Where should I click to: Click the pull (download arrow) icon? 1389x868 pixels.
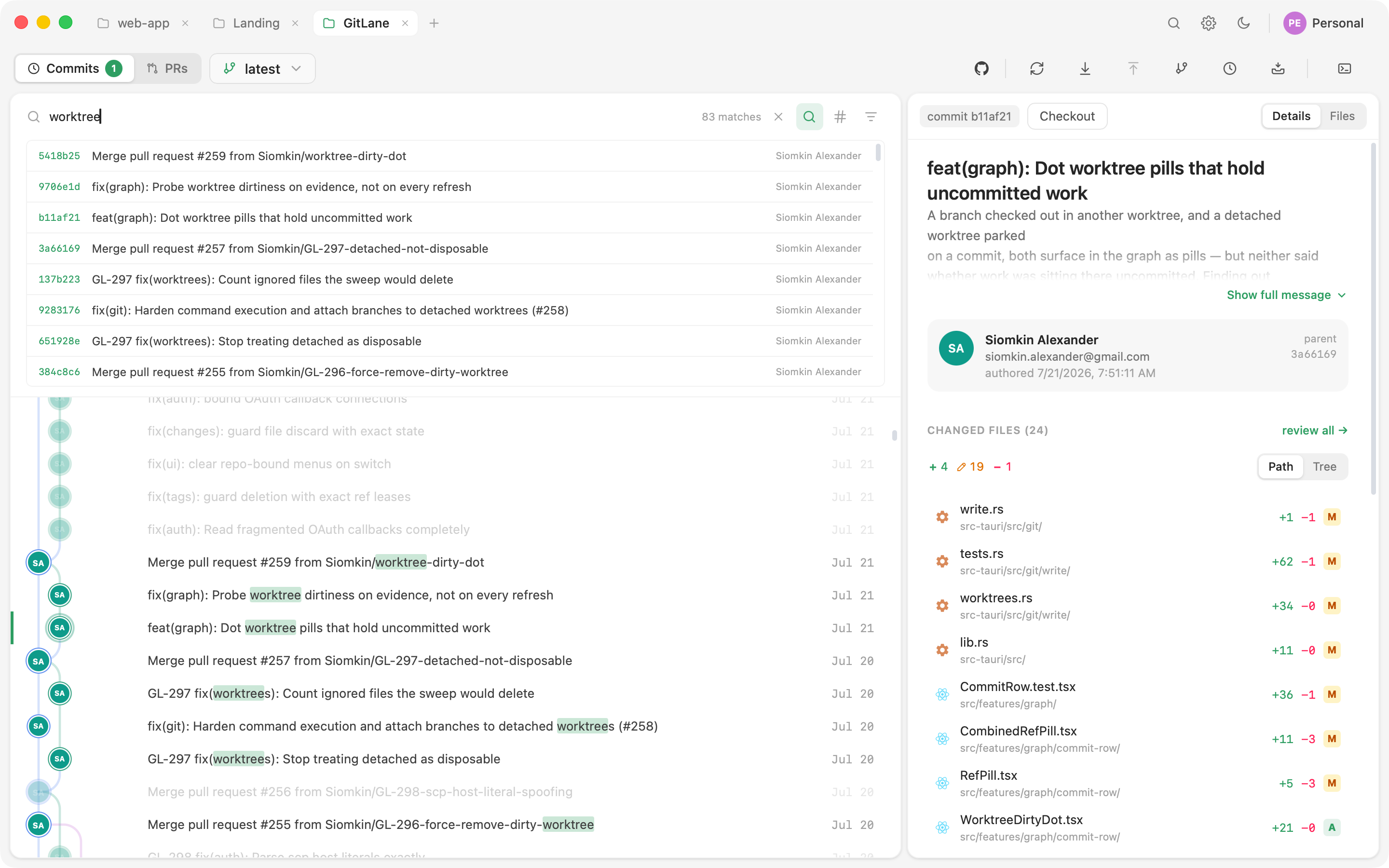[1085, 68]
